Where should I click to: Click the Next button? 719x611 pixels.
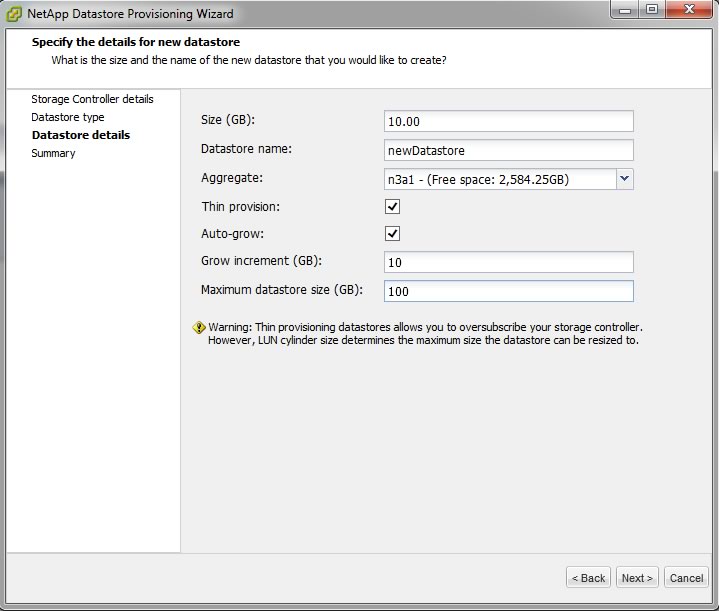coord(637,578)
